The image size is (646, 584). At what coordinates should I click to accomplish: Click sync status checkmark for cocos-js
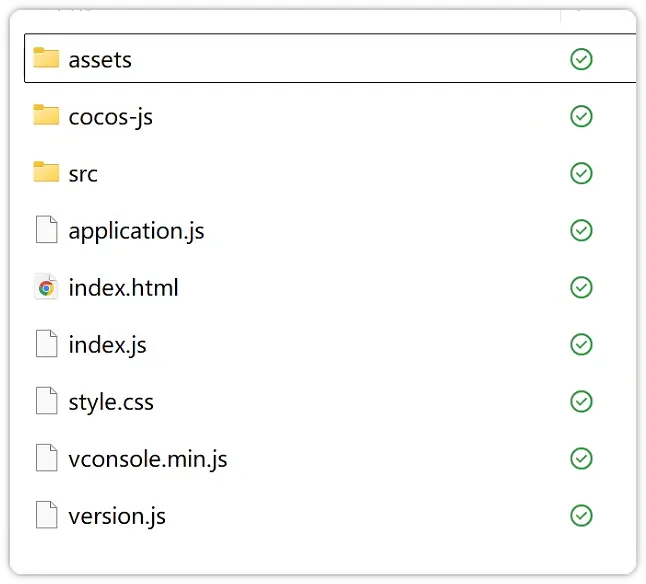click(581, 116)
